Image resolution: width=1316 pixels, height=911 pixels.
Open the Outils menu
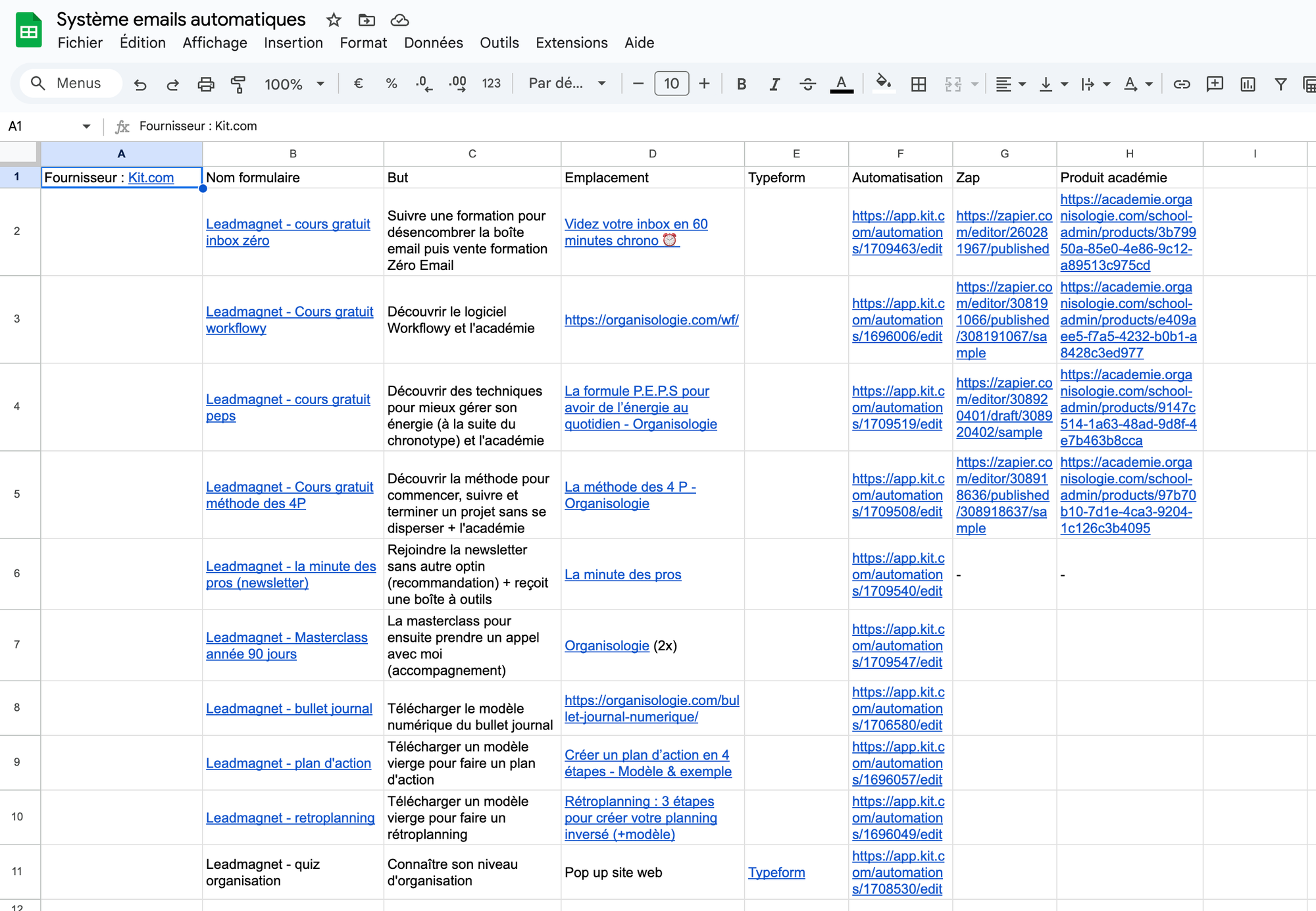click(499, 43)
